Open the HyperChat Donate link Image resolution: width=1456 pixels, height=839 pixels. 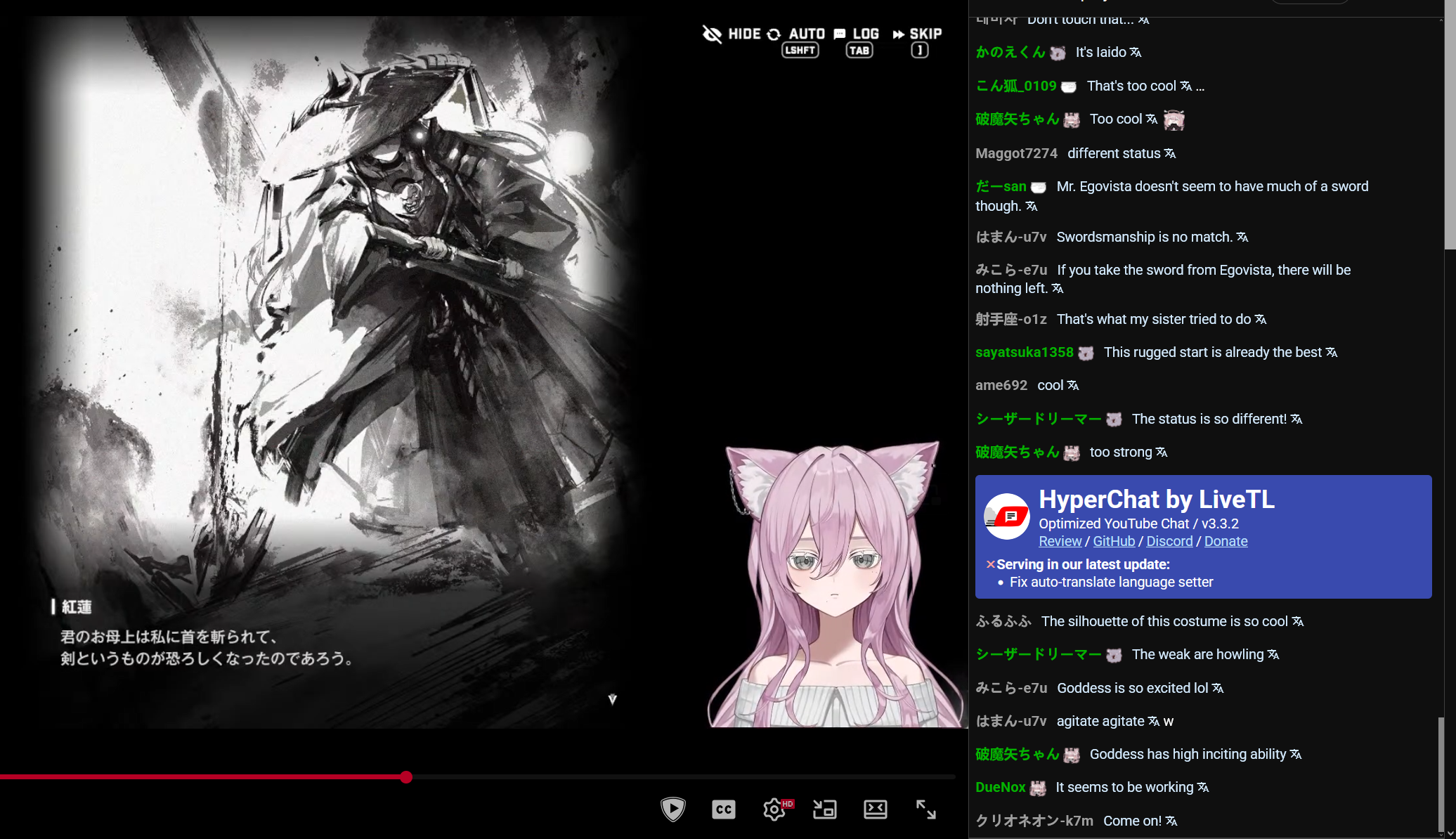pyautogui.click(x=1226, y=541)
